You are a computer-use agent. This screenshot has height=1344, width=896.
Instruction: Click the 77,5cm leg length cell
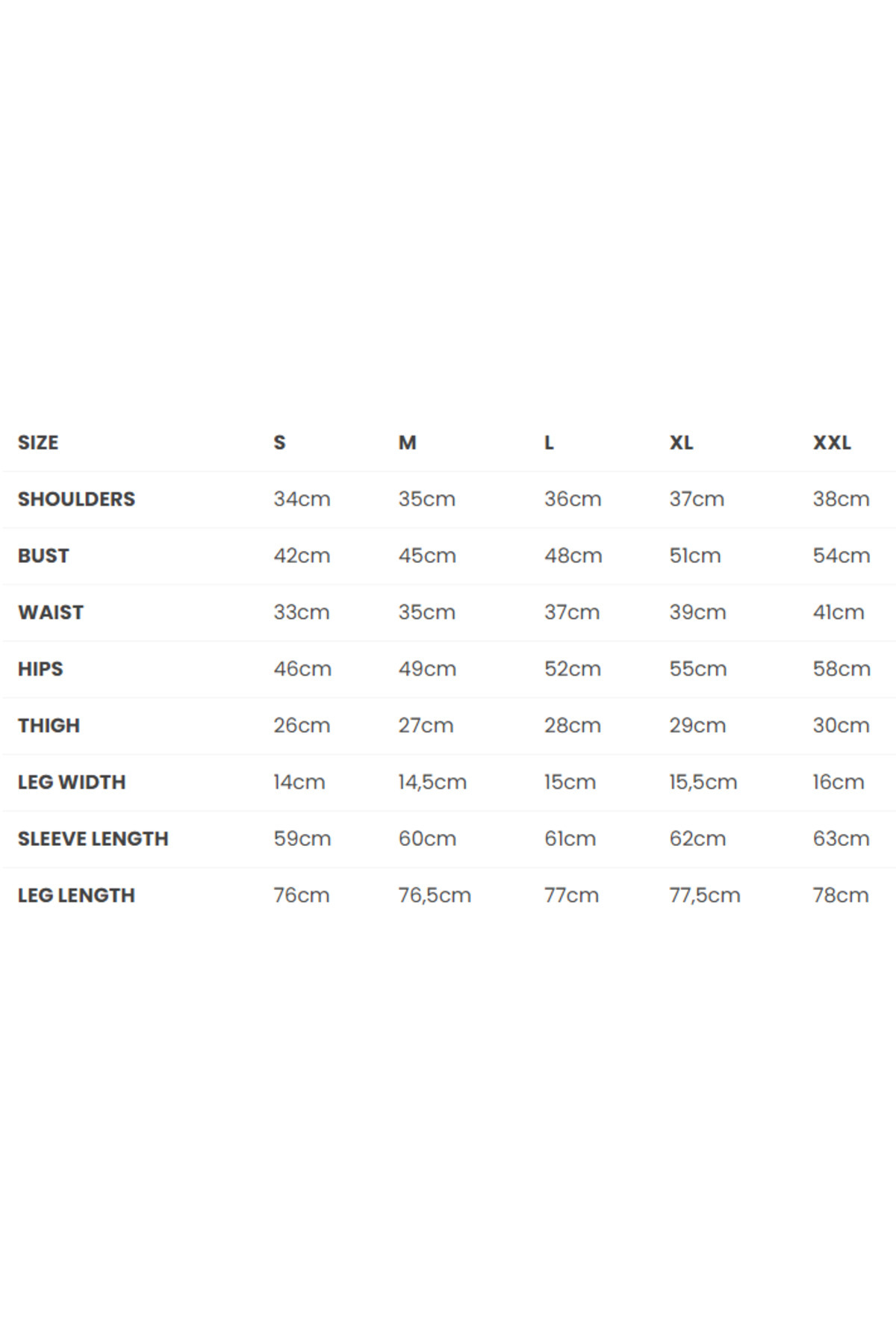(705, 895)
